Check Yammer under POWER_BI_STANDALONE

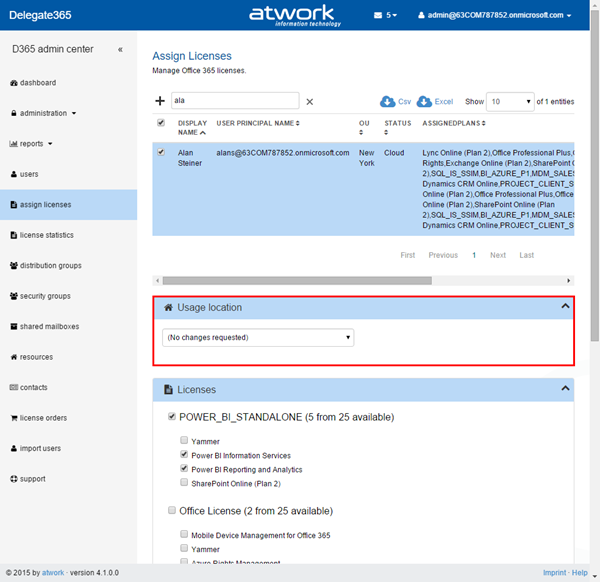click(184, 440)
